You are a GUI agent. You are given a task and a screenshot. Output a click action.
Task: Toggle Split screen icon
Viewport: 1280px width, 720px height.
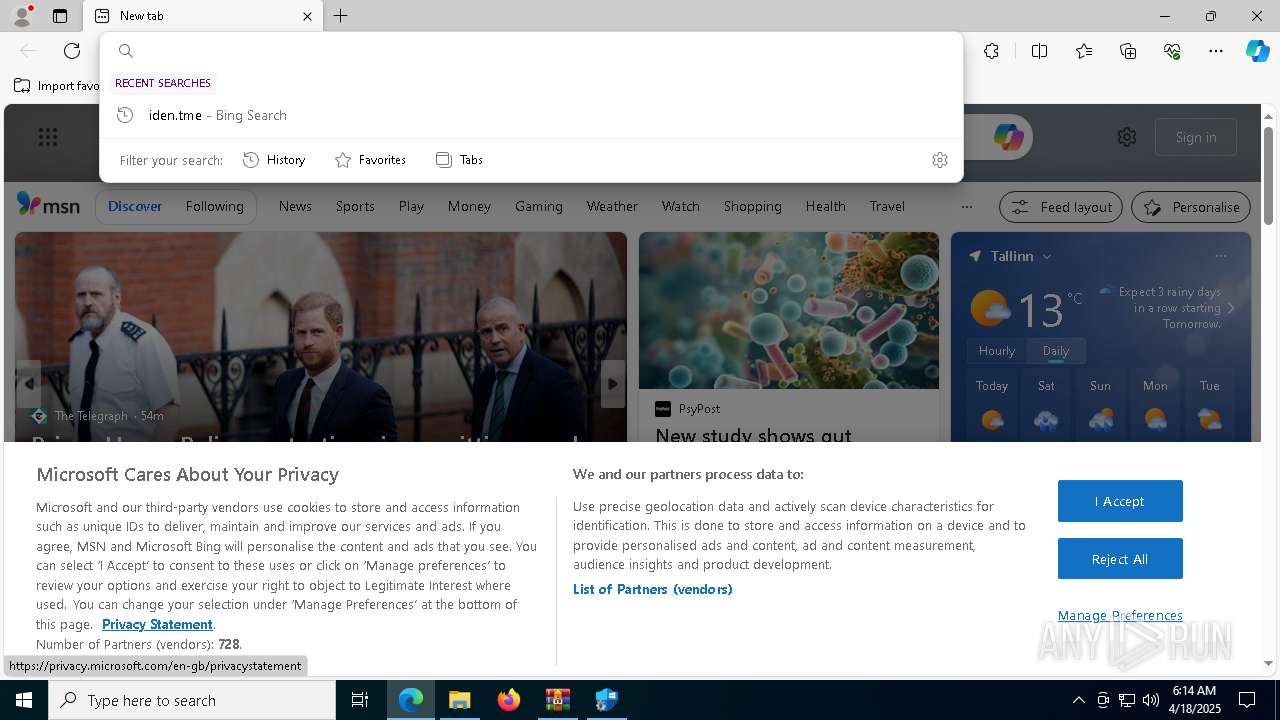1039,51
